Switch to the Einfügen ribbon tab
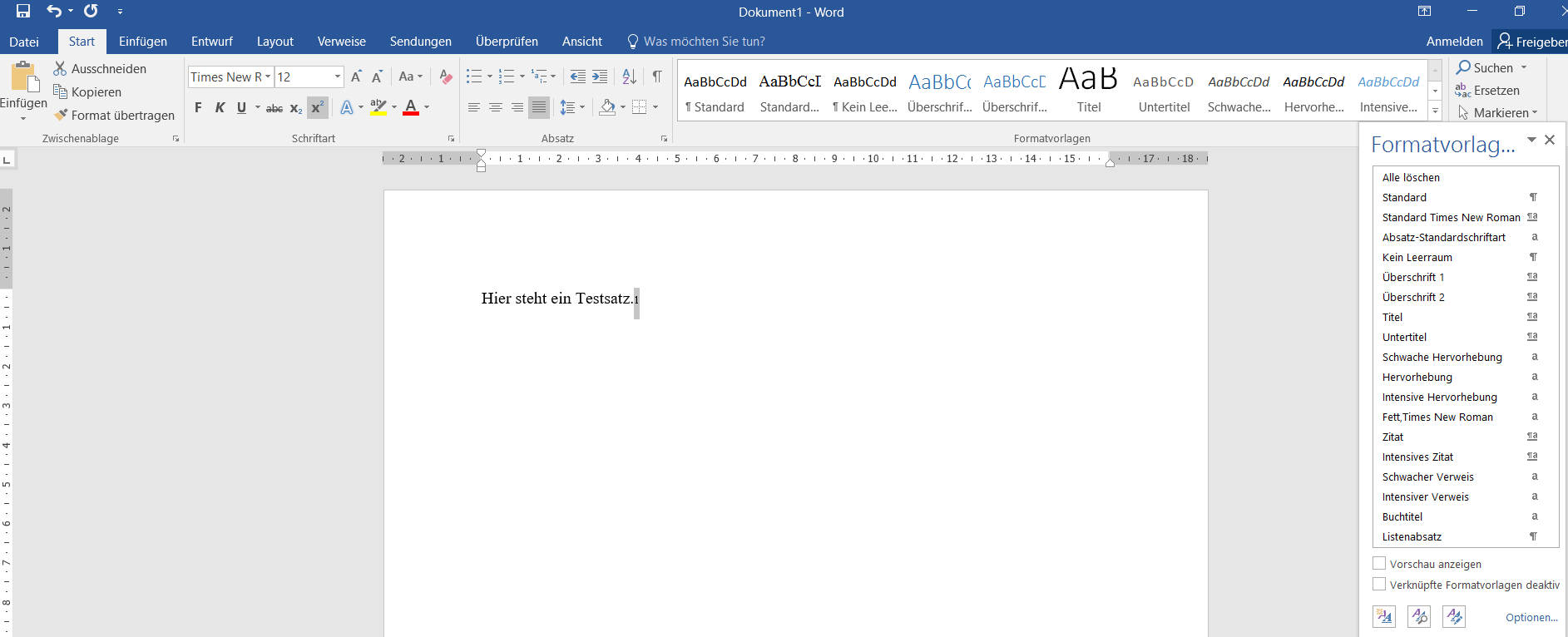1568x637 pixels. click(x=143, y=42)
